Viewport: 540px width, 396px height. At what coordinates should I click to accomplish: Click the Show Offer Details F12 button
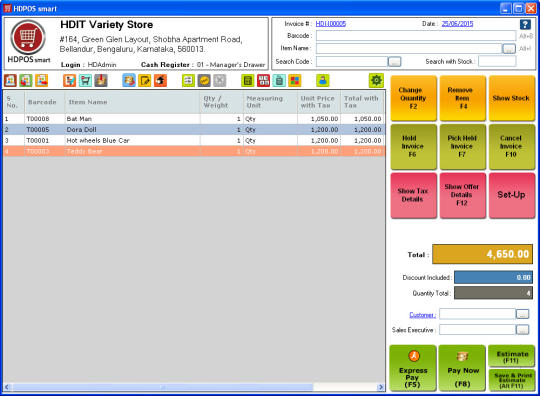[463, 195]
